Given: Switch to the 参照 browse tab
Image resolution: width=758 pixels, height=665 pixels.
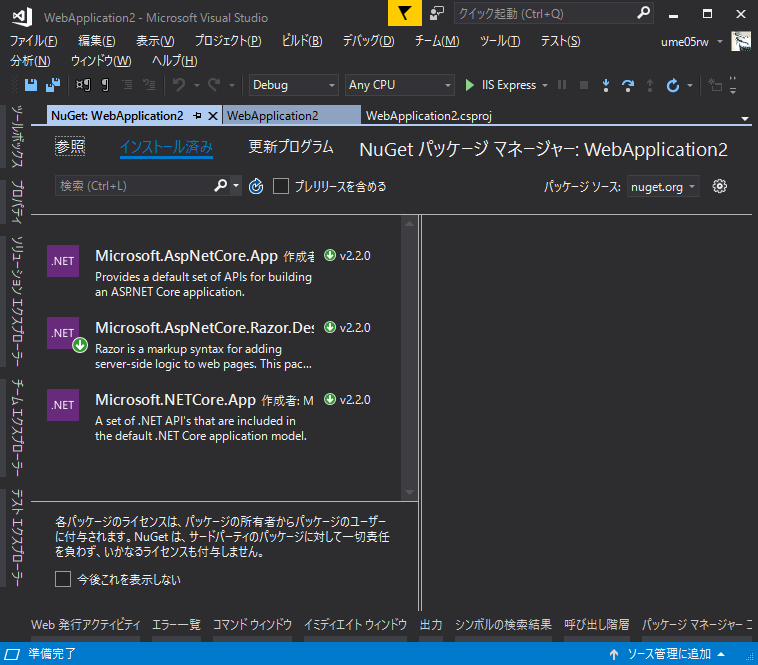Looking at the screenshot, I should click(x=70, y=146).
